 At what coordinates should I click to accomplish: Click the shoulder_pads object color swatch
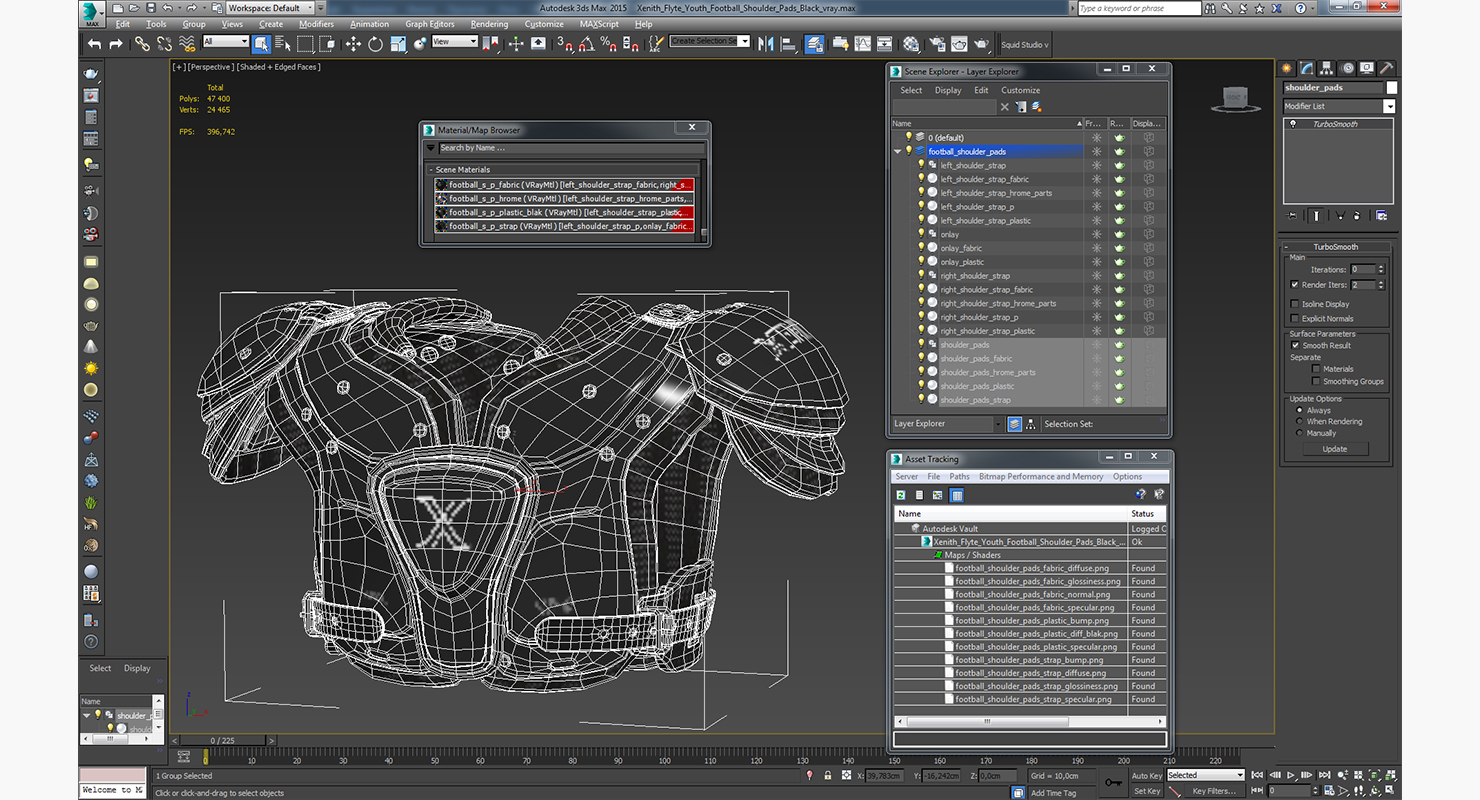(1391, 88)
